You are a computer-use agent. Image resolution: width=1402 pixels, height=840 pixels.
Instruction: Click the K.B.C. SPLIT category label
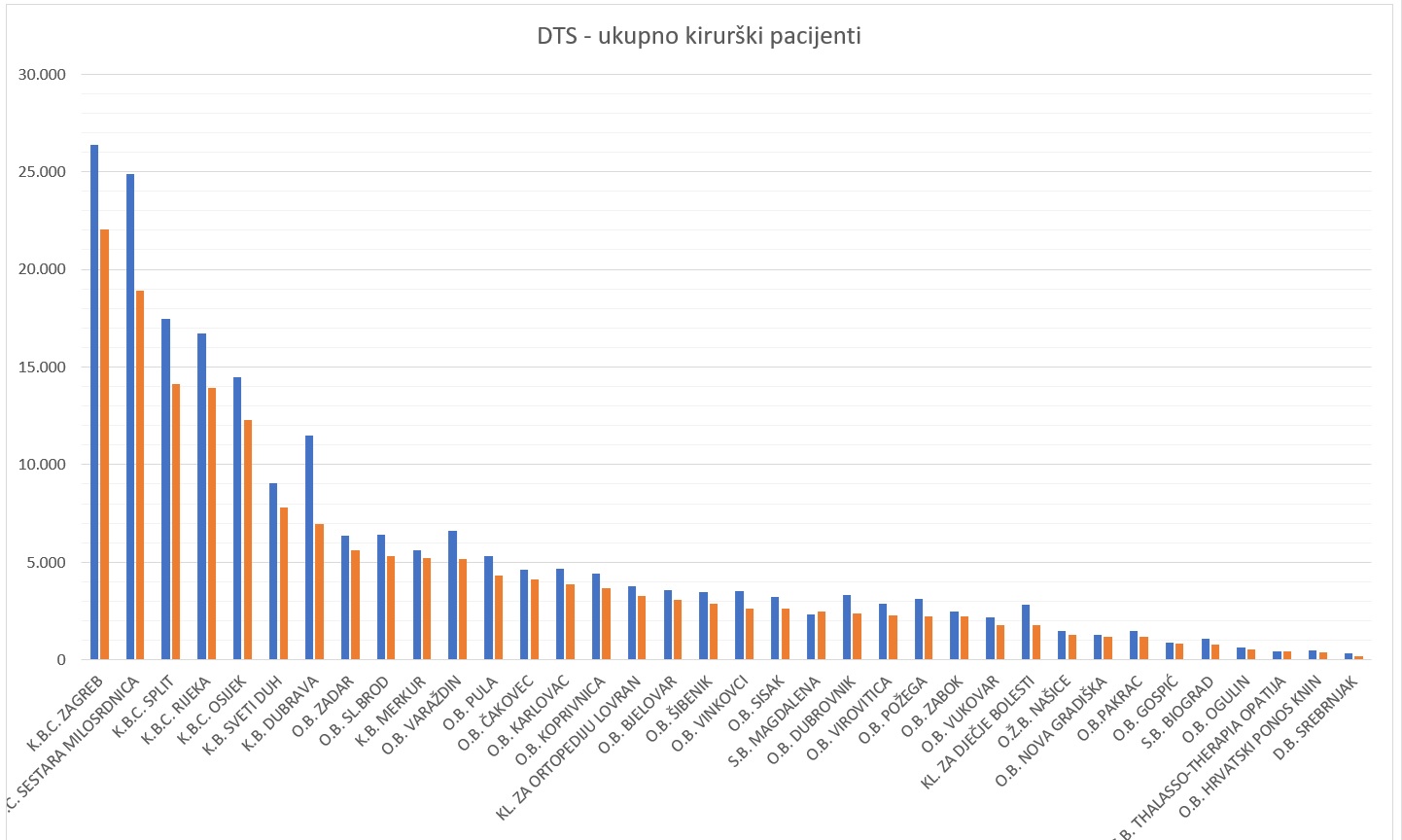(x=143, y=707)
